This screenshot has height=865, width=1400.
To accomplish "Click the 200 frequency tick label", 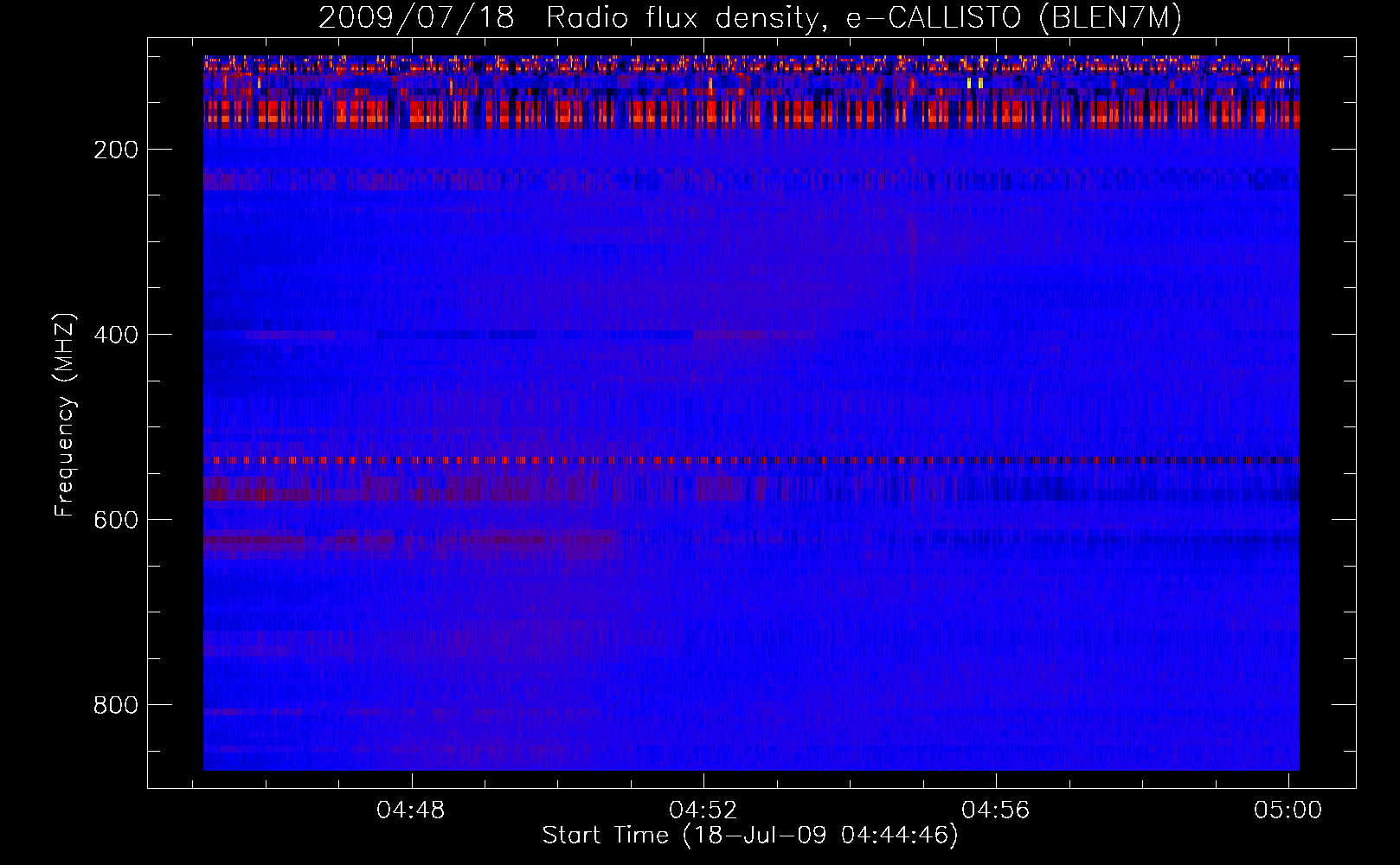I will pyautogui.click(x=116, y=150).
